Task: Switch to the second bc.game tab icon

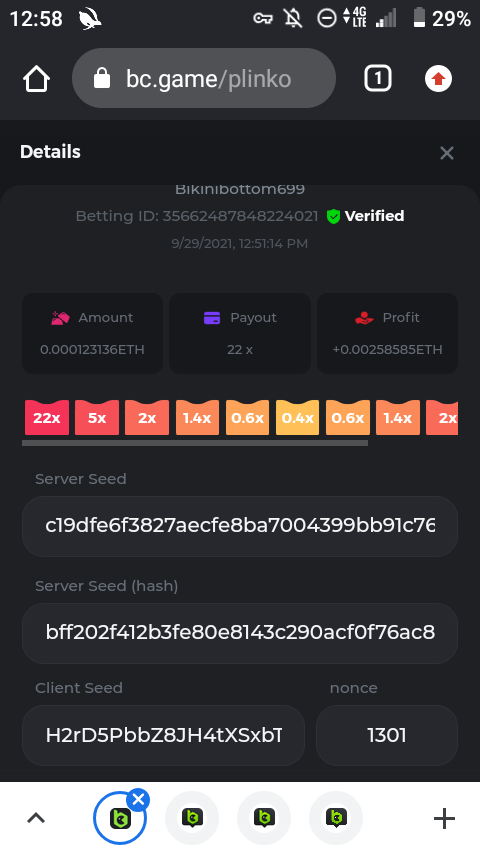Action: pyautogui.click(x=192, y=818)
